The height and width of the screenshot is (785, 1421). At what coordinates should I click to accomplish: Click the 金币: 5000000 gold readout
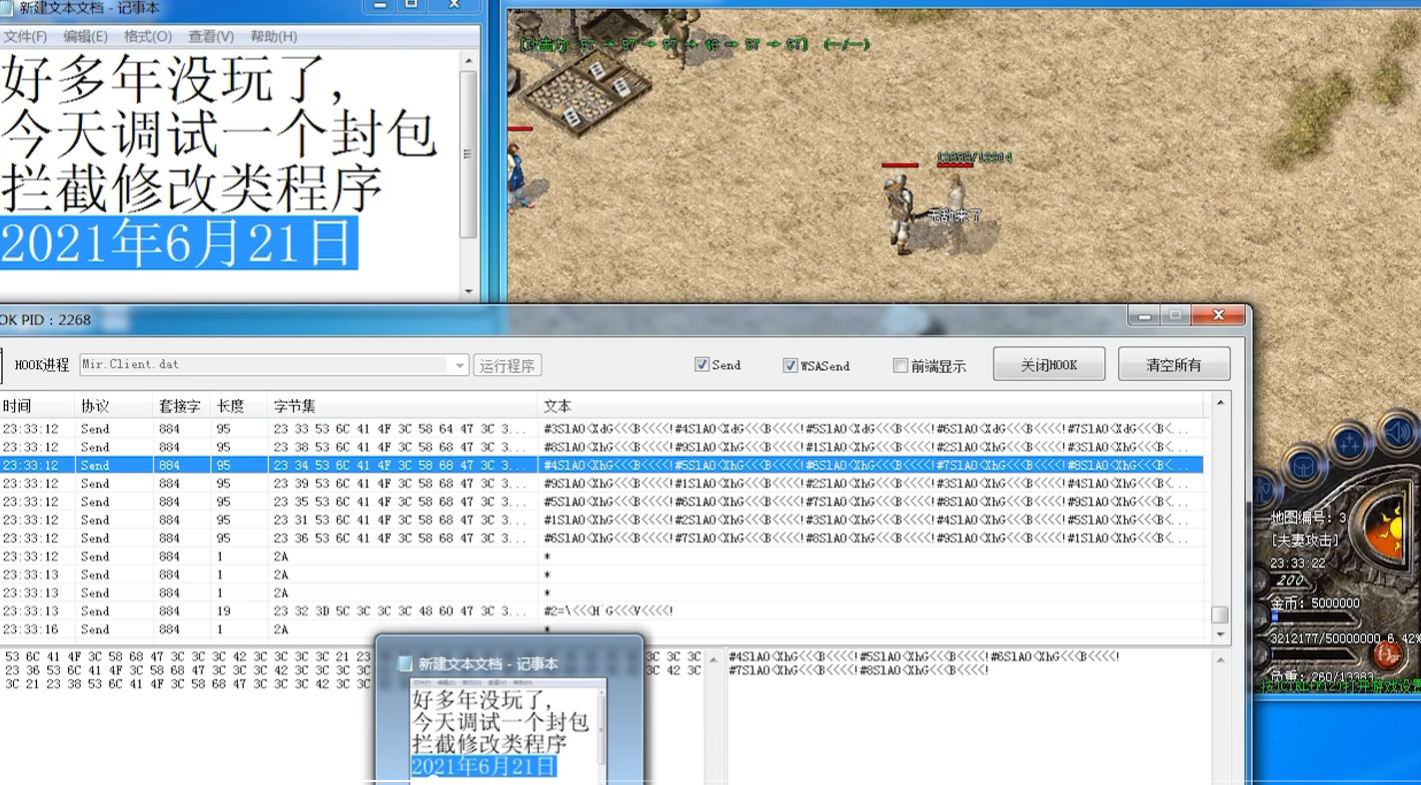(1315, 604)
